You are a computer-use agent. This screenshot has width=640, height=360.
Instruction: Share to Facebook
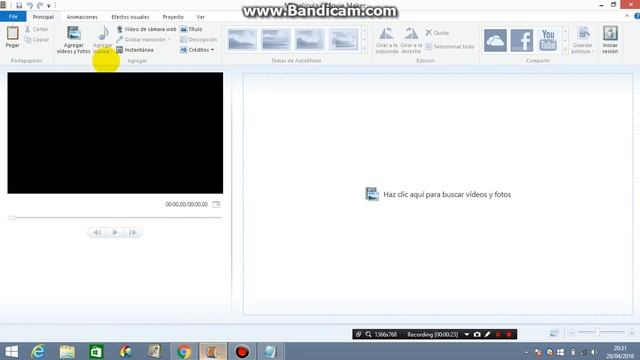click(522, 40)
